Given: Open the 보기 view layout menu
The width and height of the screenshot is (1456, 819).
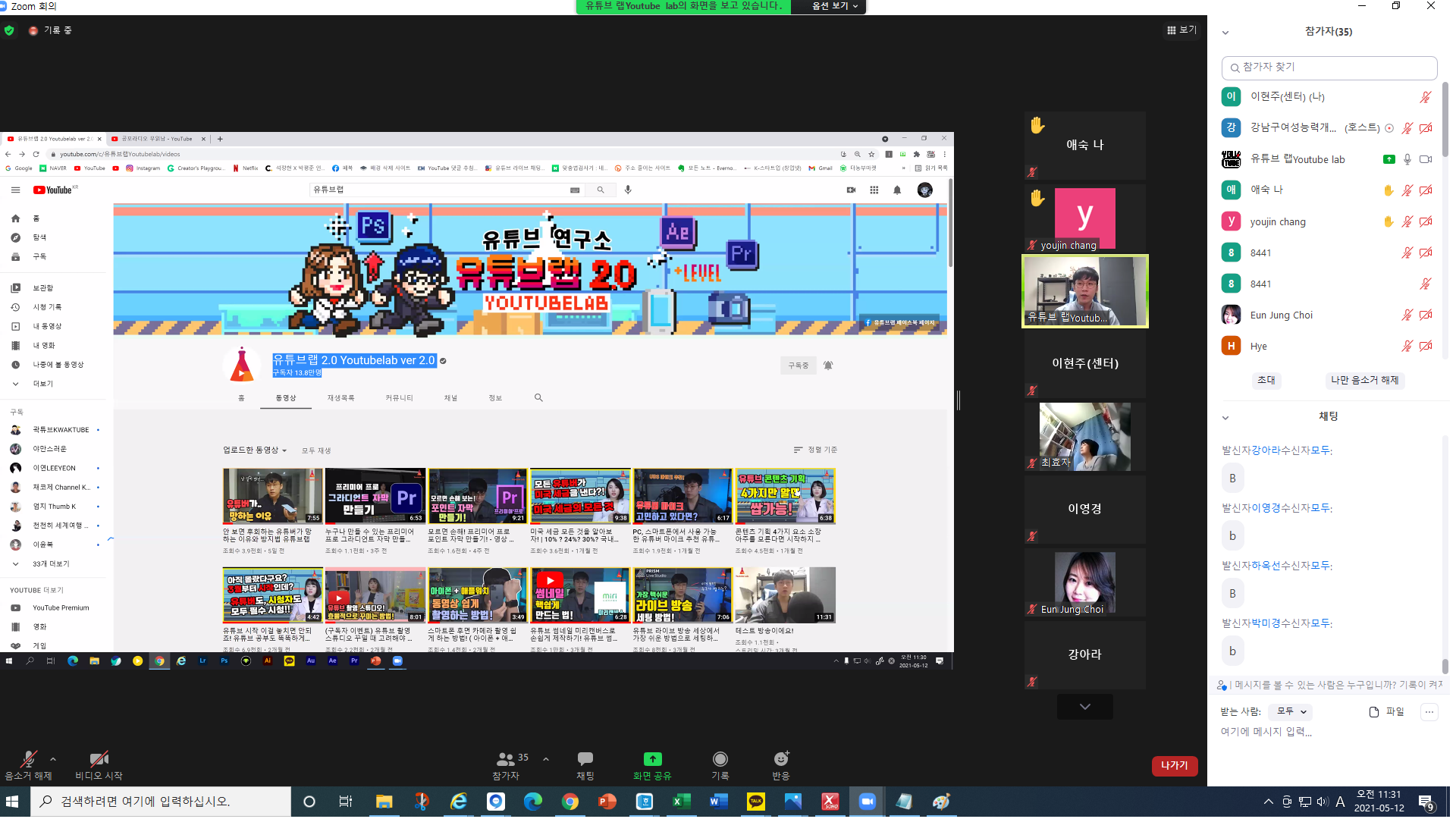Looking at the screenshot, I should pyautogui.click(x=1181, y=30).
